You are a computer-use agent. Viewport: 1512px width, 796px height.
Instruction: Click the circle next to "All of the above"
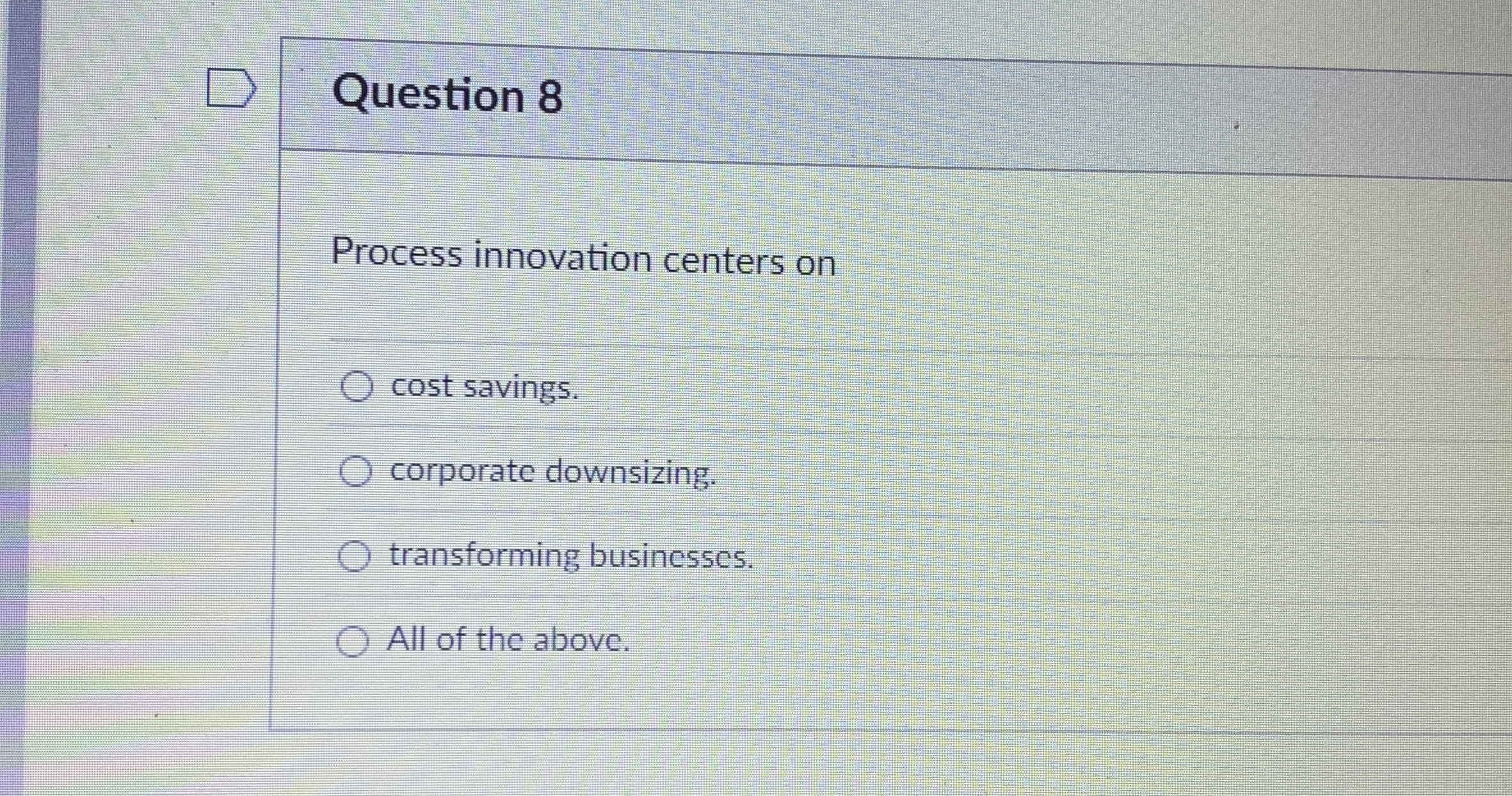(x=353, y=640)
